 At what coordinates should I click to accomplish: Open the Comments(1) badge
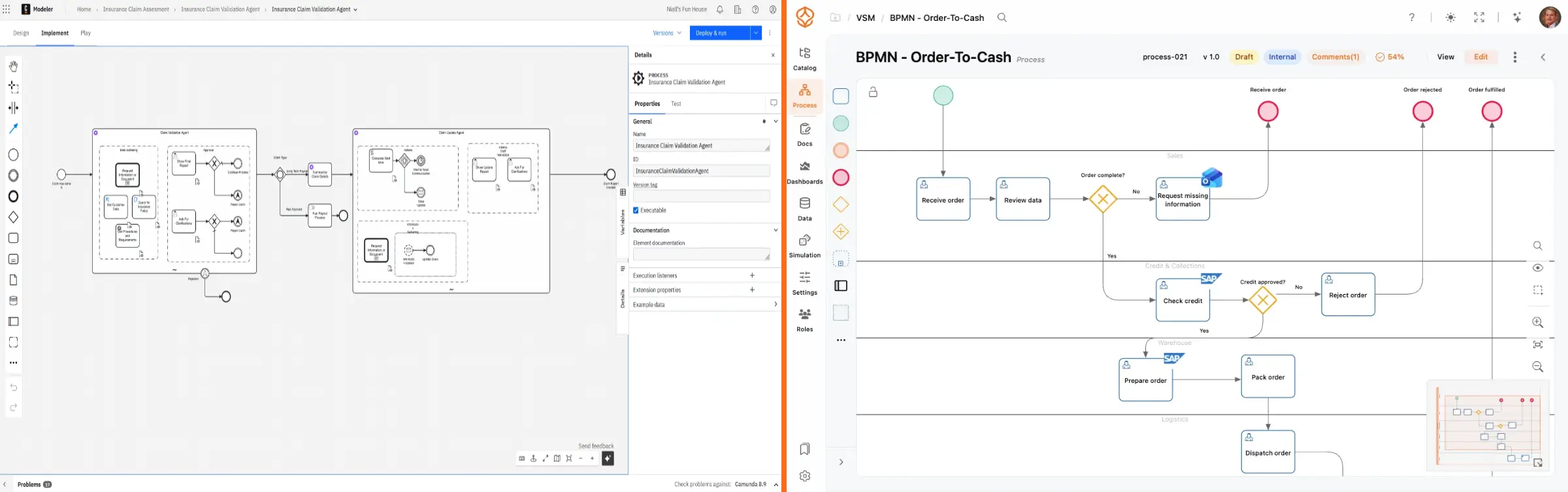coord(1335,57)
